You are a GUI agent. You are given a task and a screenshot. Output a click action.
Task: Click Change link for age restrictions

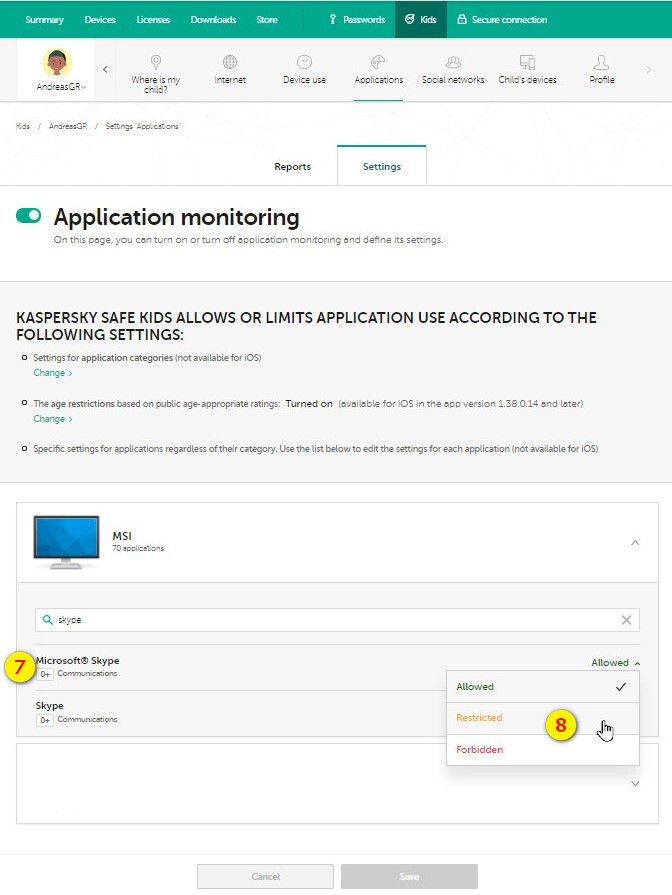coord(53,419)
